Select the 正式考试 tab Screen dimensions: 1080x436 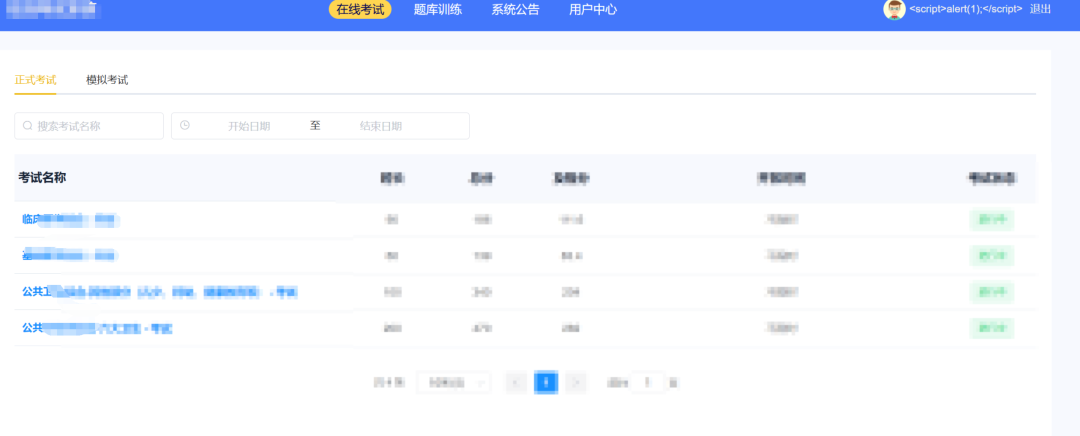[x=35, y=80]
